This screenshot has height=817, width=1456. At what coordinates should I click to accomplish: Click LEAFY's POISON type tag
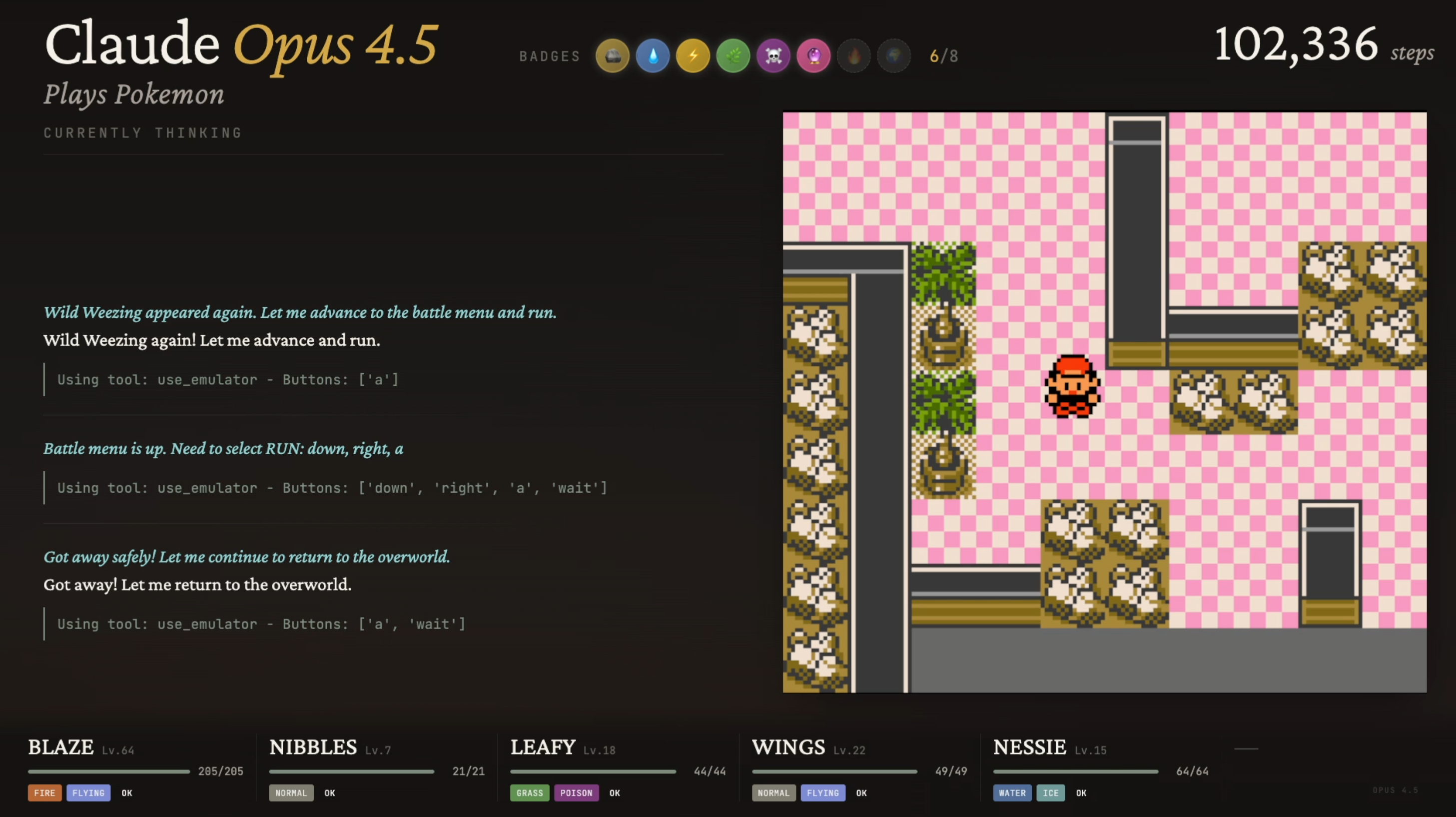(x=576, y=793)
